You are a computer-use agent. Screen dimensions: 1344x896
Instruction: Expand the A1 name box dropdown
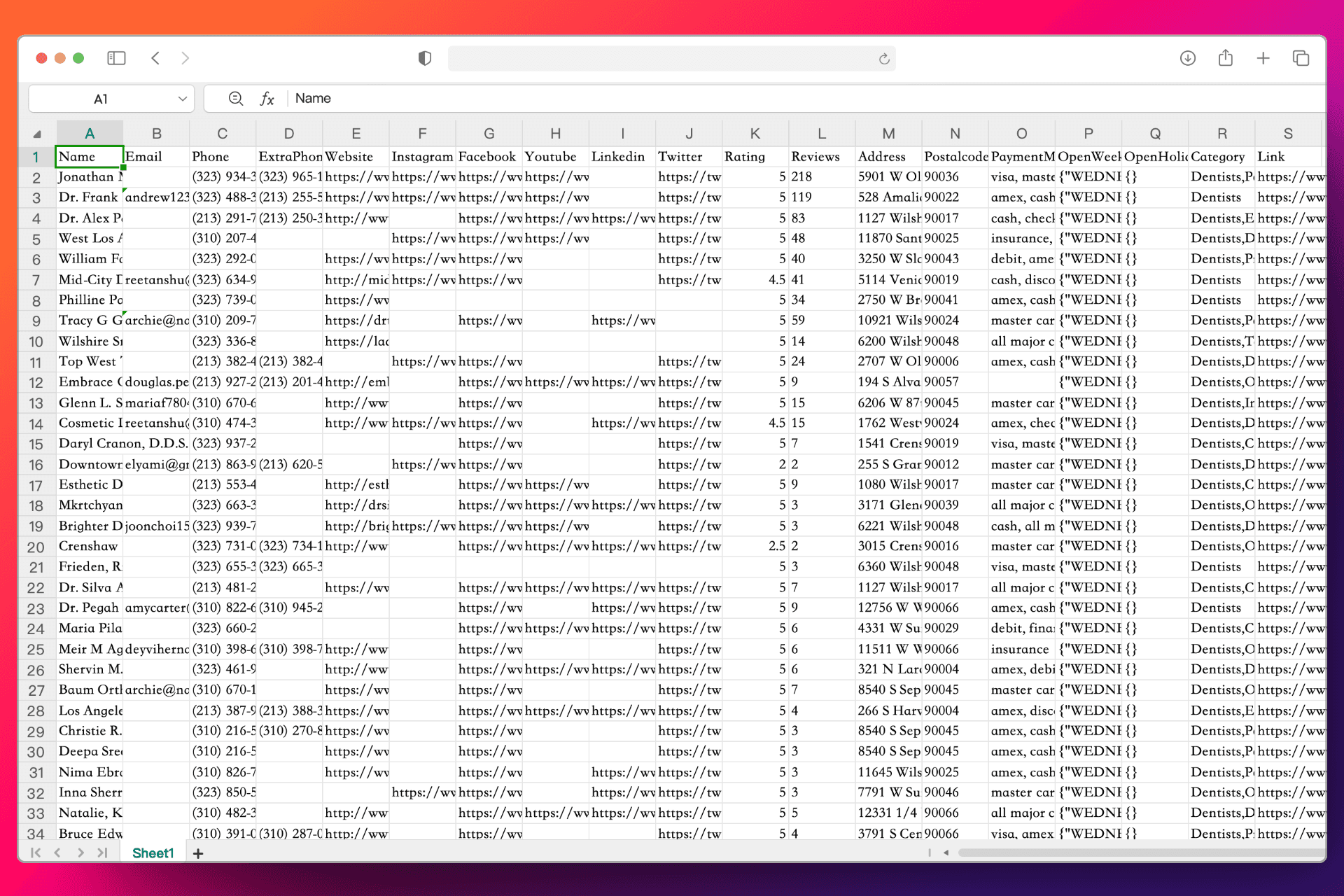point(182,99)
